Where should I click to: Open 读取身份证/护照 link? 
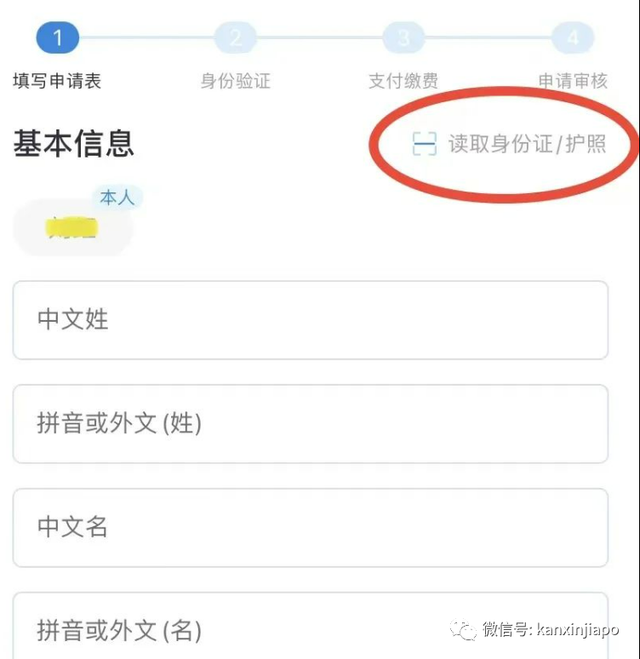pyautogui.click(x=527, y=144)
